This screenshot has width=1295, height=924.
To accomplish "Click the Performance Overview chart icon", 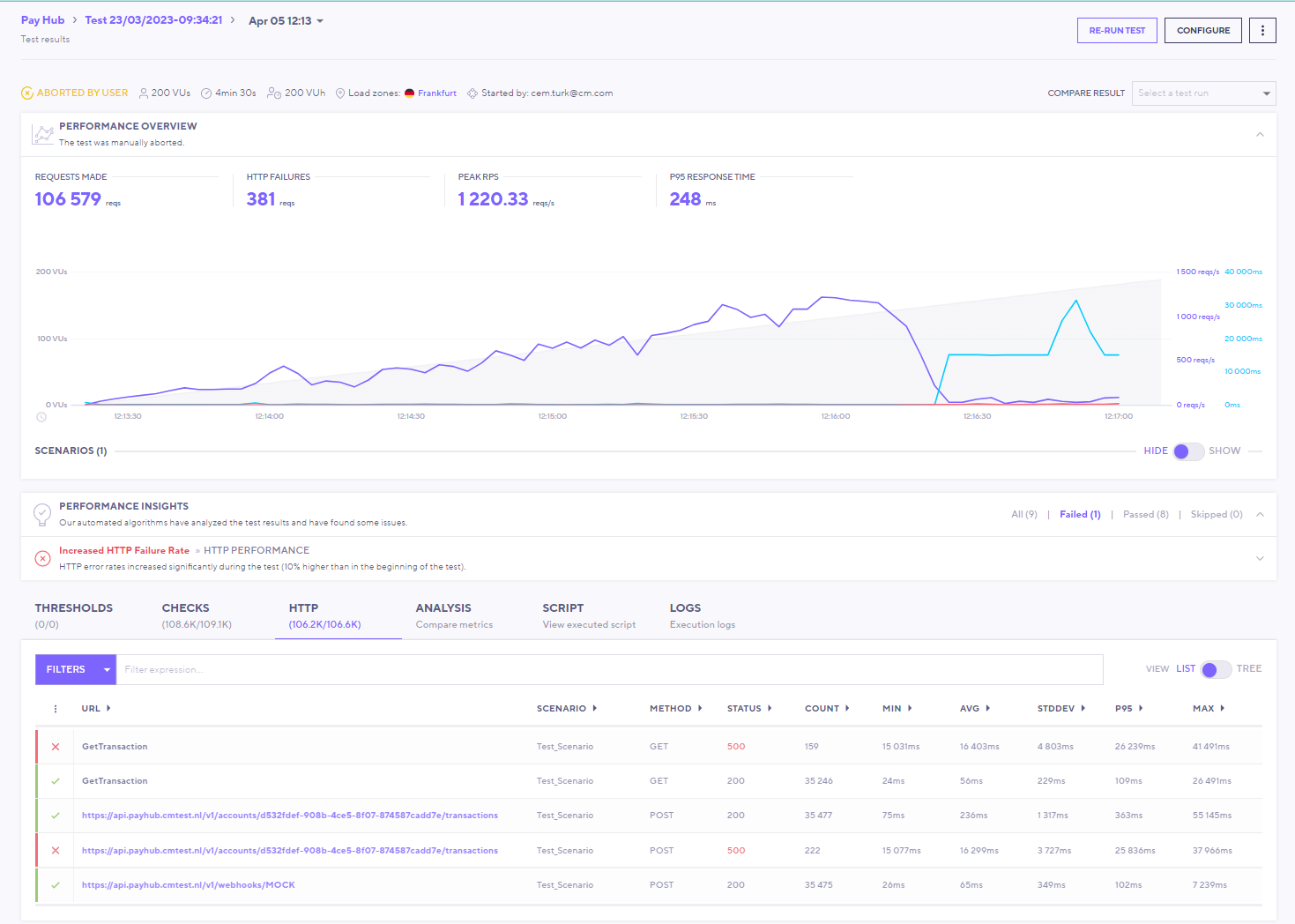I will click(x=42, y=134).
